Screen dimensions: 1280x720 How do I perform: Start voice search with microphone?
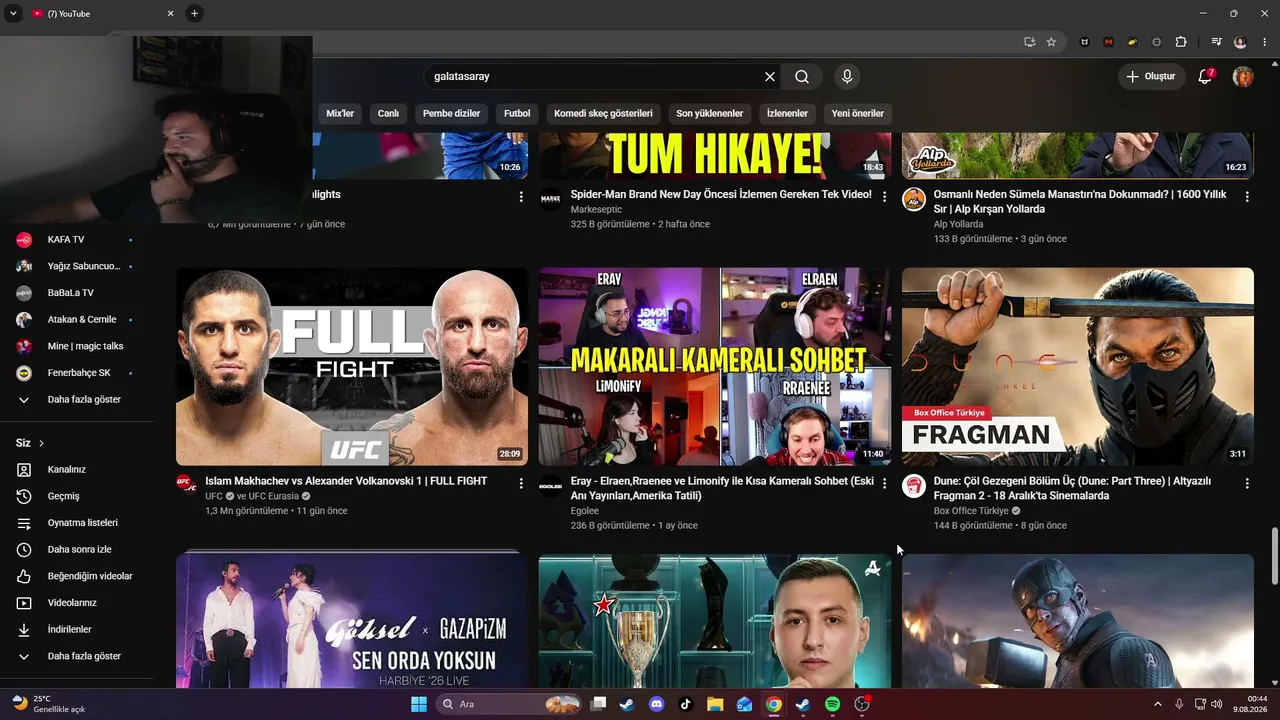pyautogui.click(x=847, y=76)
